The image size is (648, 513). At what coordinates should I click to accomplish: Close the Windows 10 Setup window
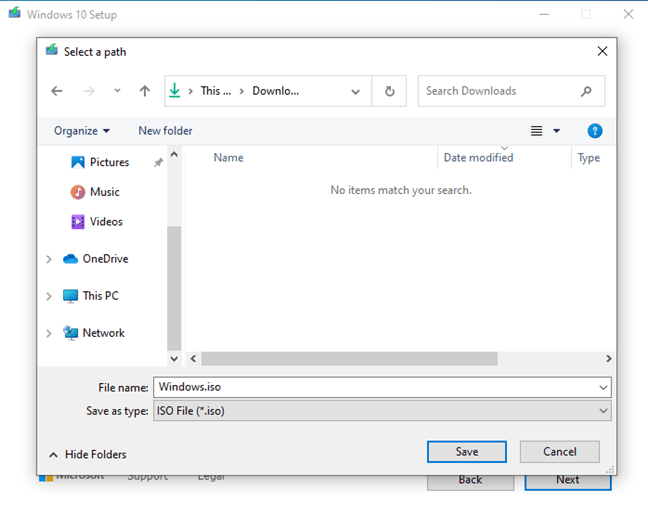coord(628,14)
